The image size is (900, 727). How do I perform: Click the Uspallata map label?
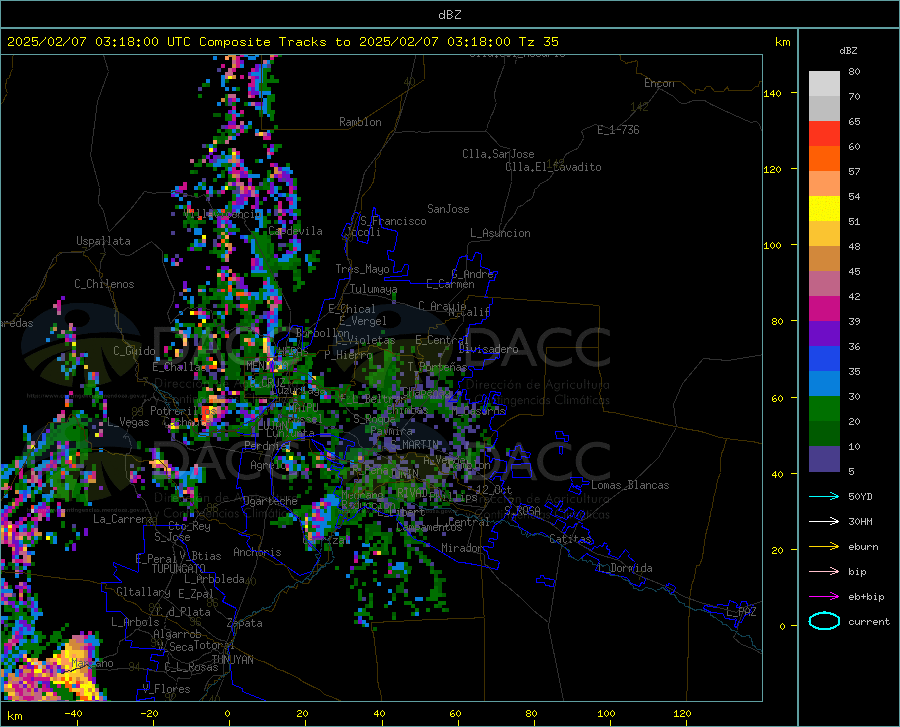pos(103,241)
